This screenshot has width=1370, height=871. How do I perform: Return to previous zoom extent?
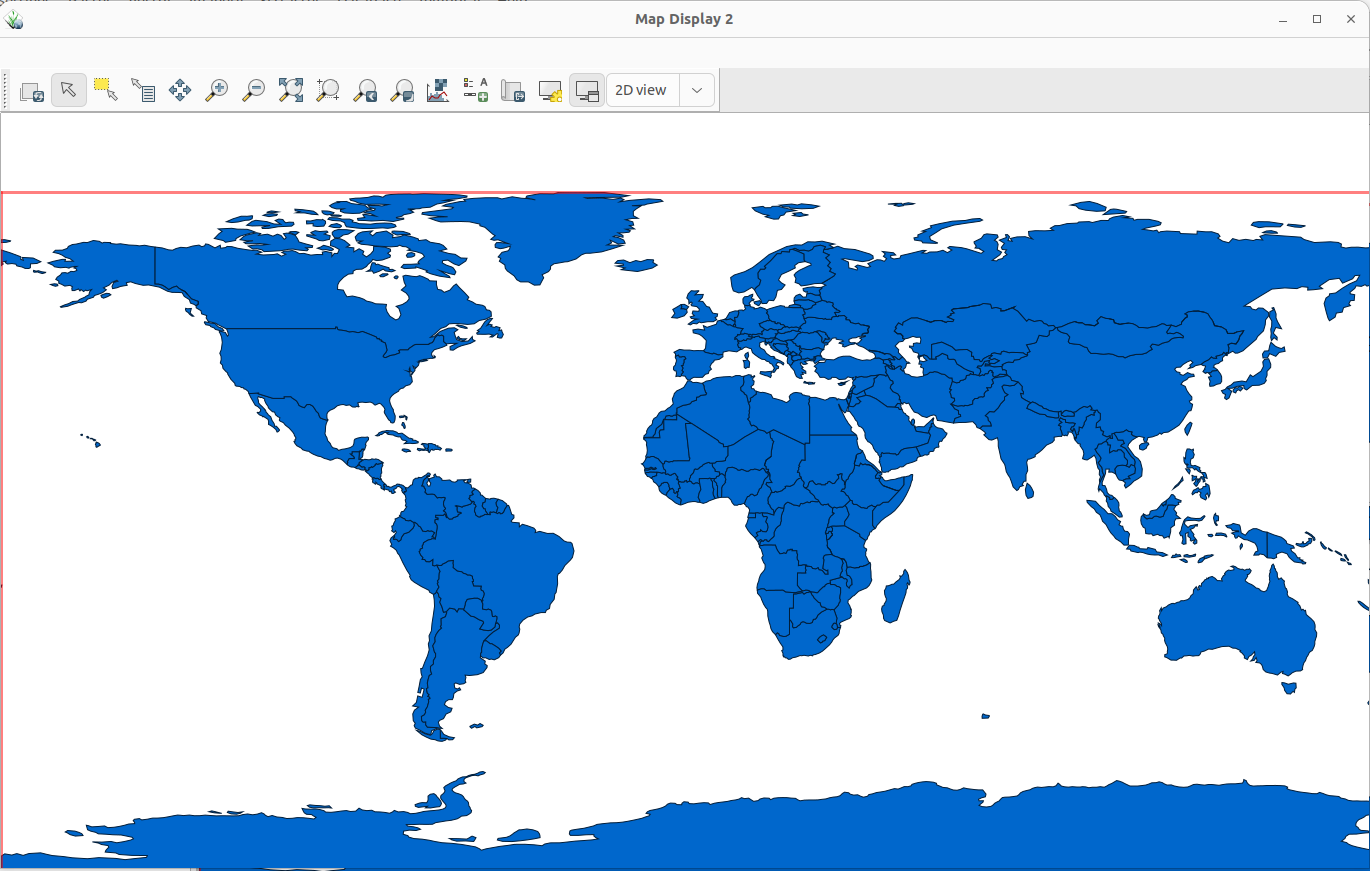coord(364,90)
